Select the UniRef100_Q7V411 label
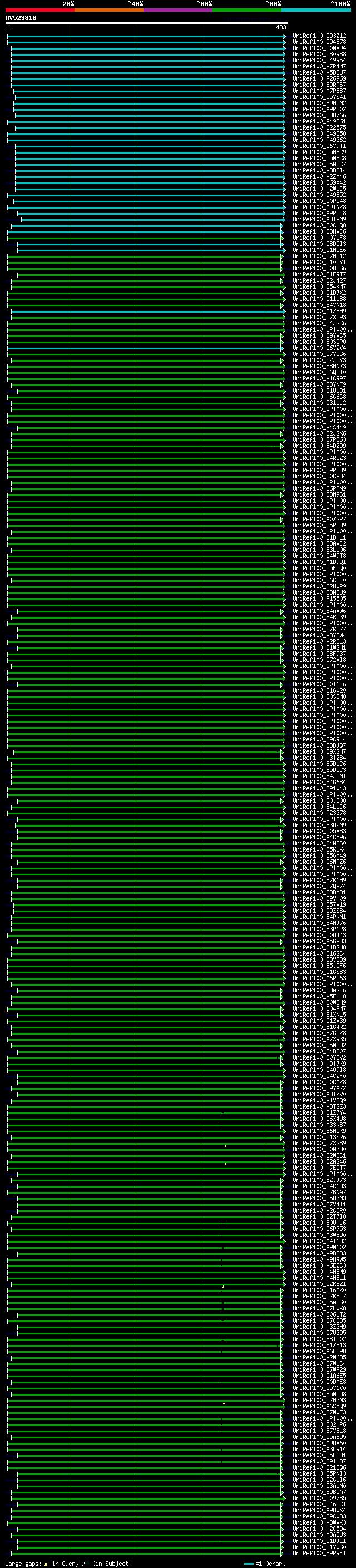Image resolution: width=356 pixels, height=1568 pixels. tap(319, 1204)
